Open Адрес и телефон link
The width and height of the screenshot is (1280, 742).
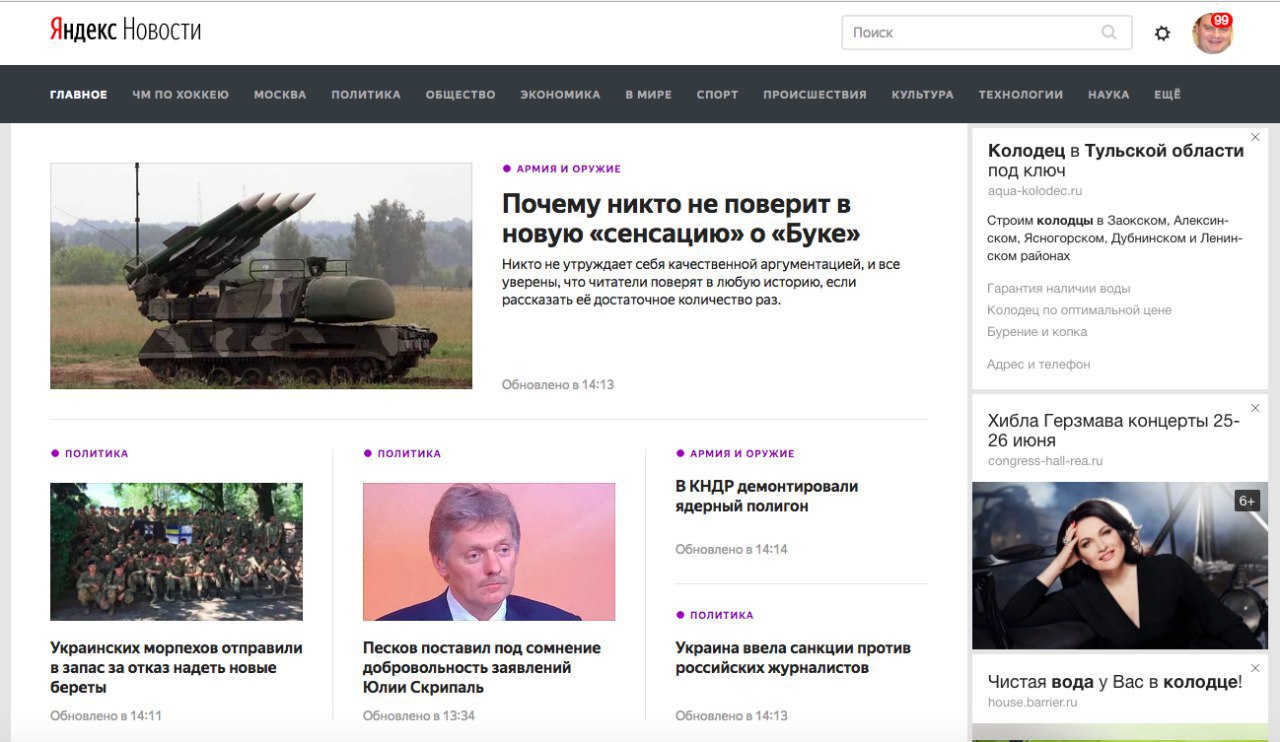[x=1039, y=365]
